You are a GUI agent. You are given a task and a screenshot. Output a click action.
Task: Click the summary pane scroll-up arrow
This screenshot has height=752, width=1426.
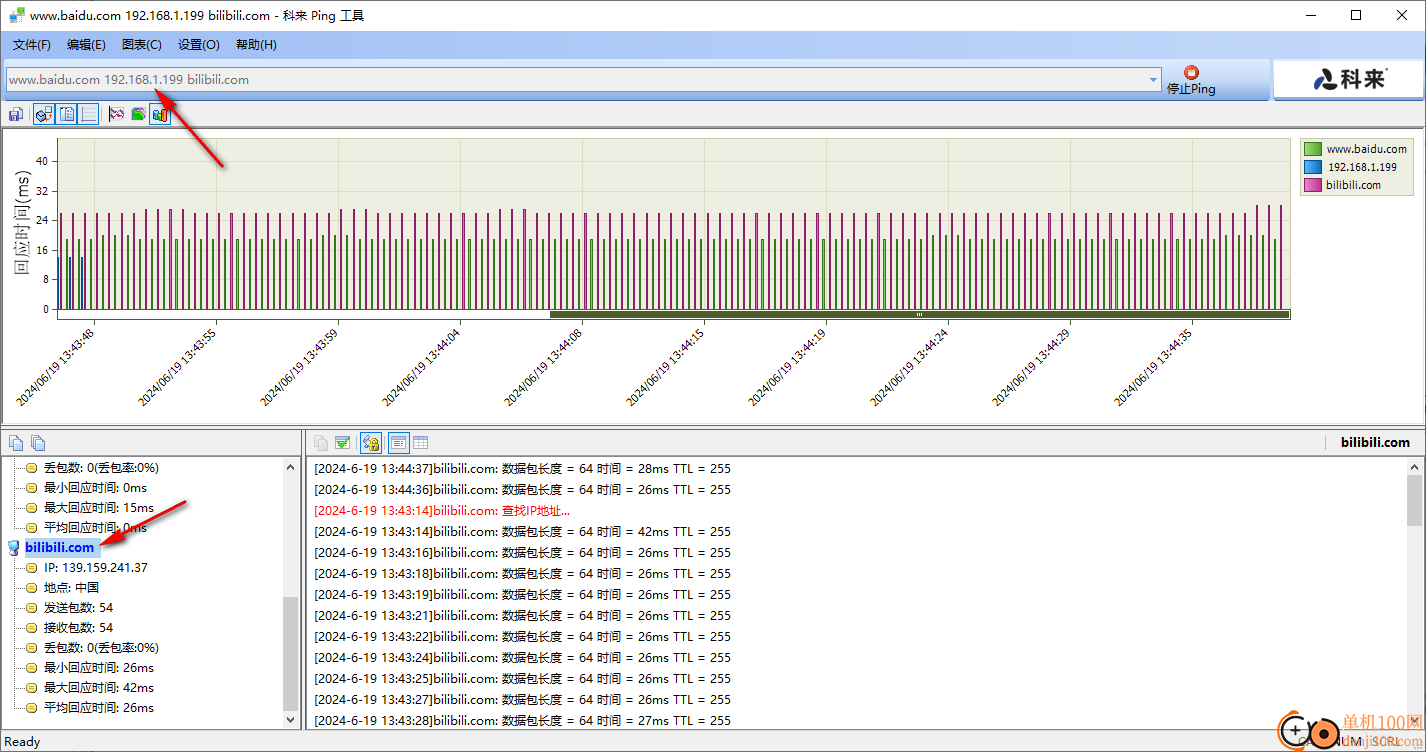coord(291,467)
